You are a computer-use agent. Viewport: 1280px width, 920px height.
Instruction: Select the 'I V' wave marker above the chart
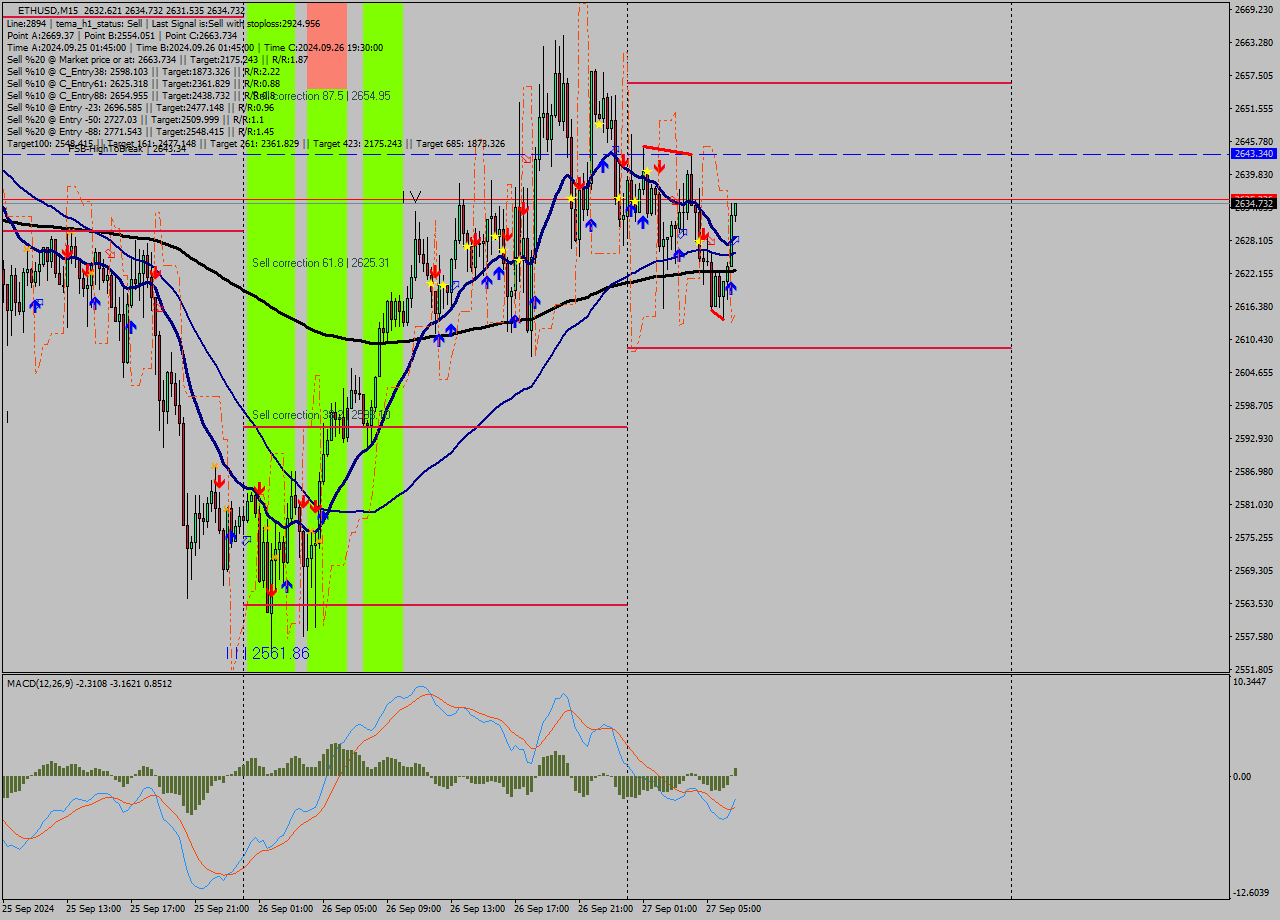point(411,197)
